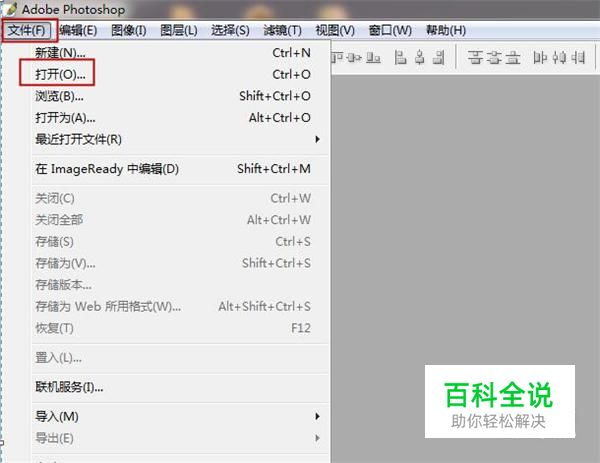Image resolution: width=600 pixels, height=463 pixels.
Task: Click the align horizontal centers icon
Action: coord(420,58)
